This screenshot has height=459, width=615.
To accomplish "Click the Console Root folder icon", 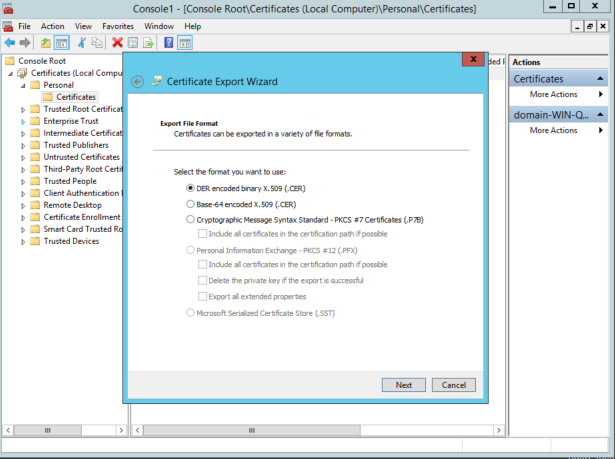I will 10,61.
